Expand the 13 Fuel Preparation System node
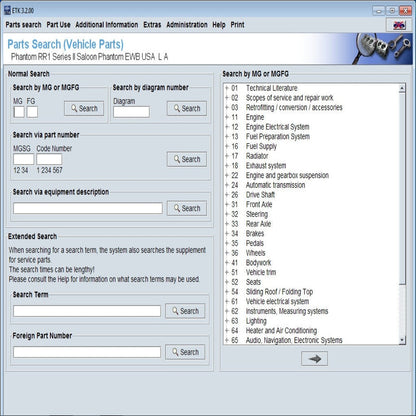This screenshot has height=416, width=416. click(227, 136)
